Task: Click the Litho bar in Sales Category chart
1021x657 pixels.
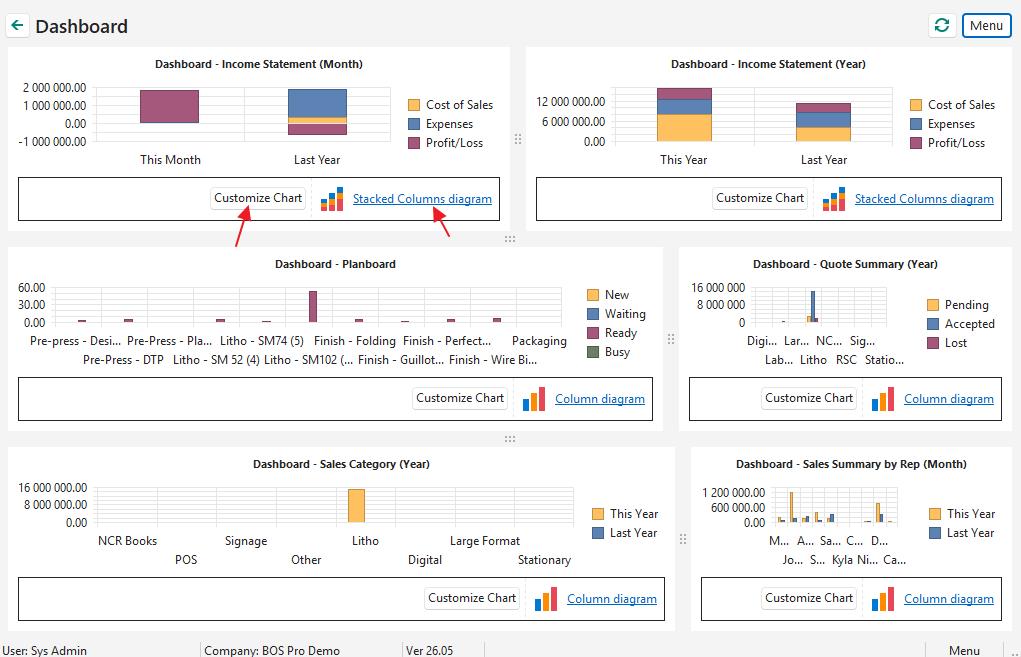Action: pos(356,505)
